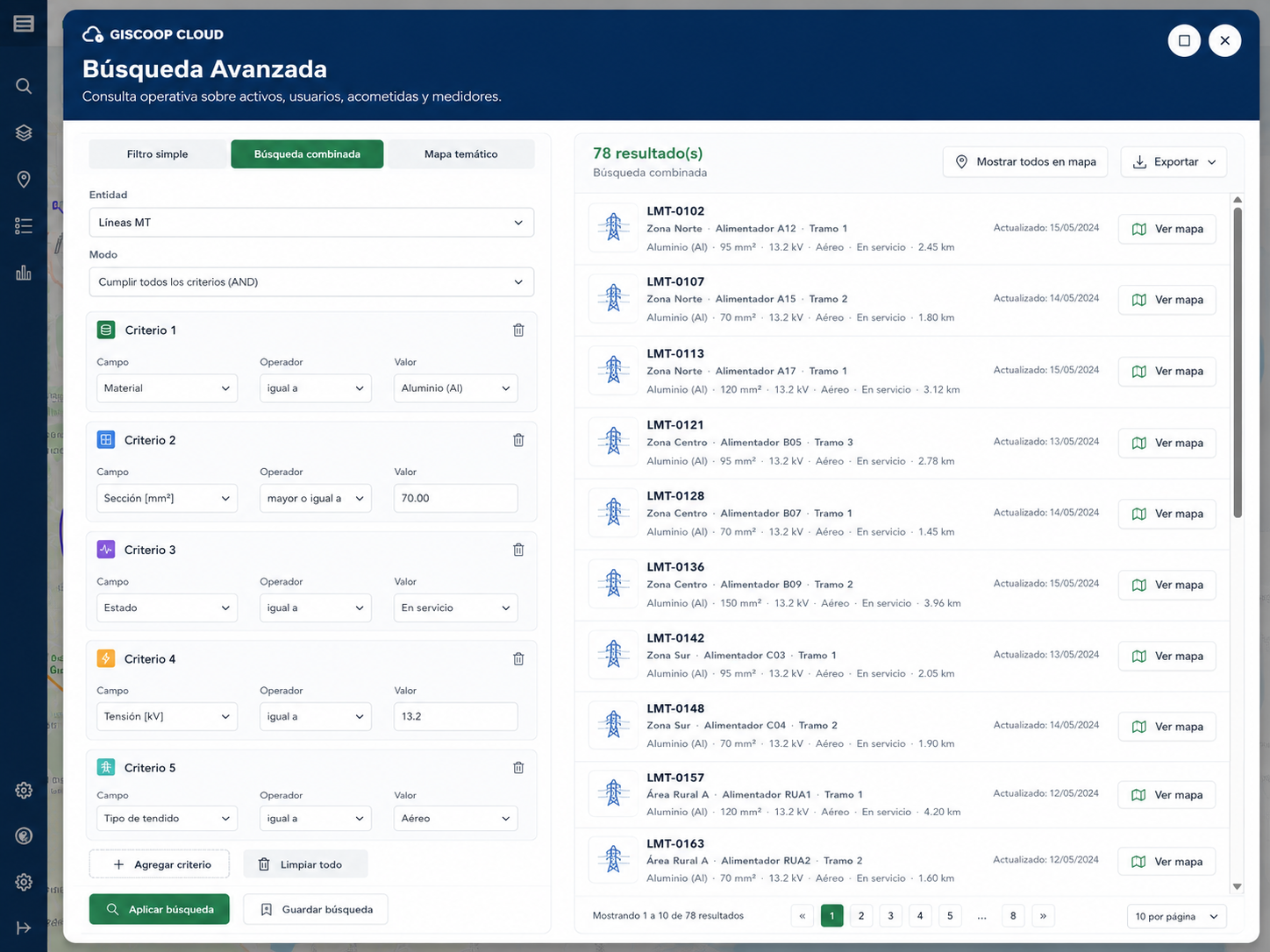This screenshot has width=1270, height=952.
Task: Switch to Filtro simple tab
Action: (x=158, y=154)
